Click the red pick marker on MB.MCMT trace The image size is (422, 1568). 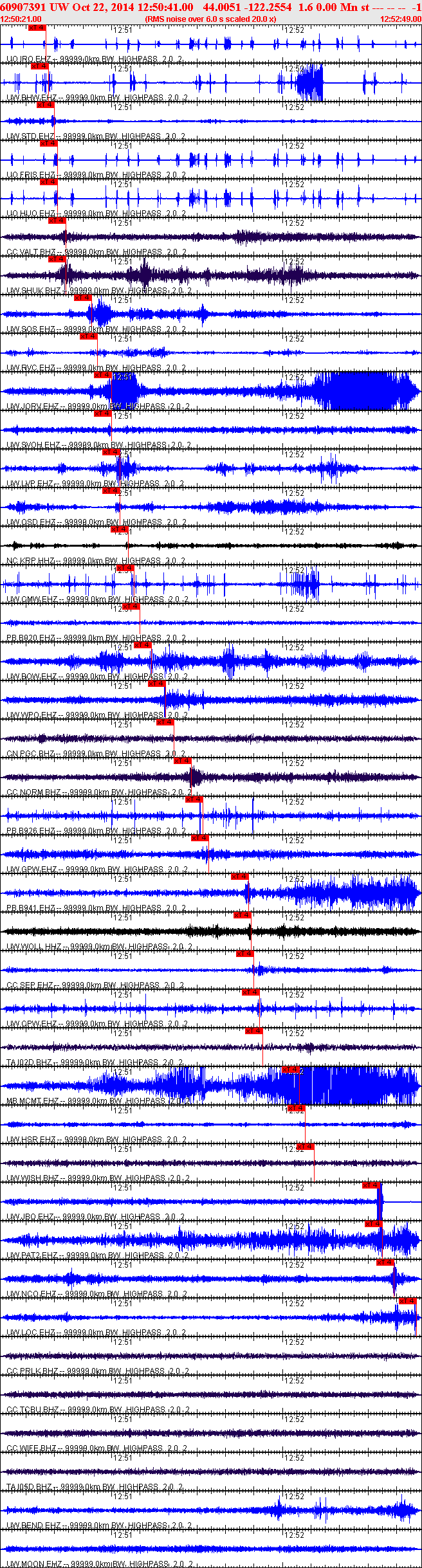pos(291,1070)
